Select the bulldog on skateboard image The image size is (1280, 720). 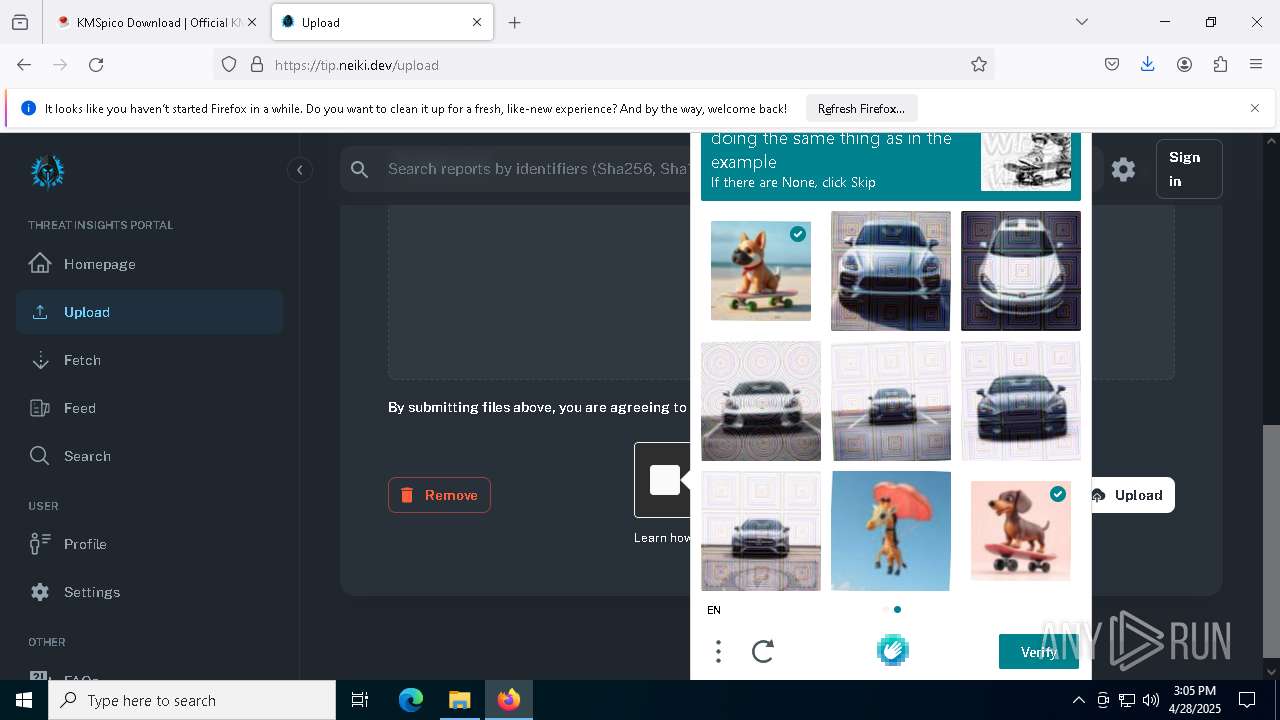(x=761, y=271)
